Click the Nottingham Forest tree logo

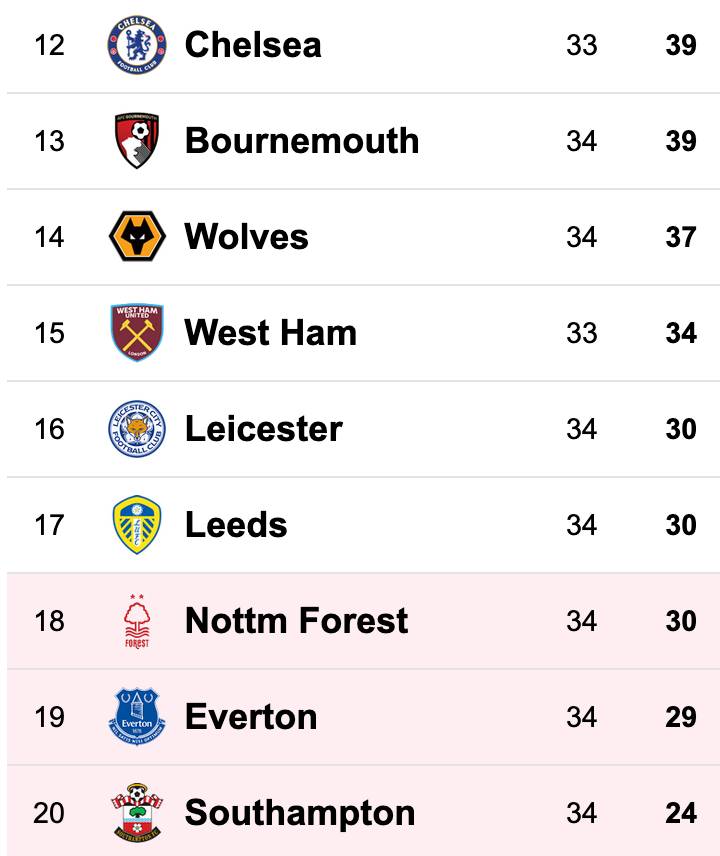(137, 621)
